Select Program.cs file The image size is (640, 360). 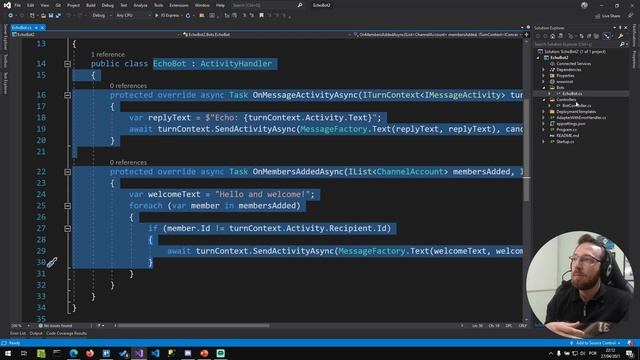click(567, 129)
